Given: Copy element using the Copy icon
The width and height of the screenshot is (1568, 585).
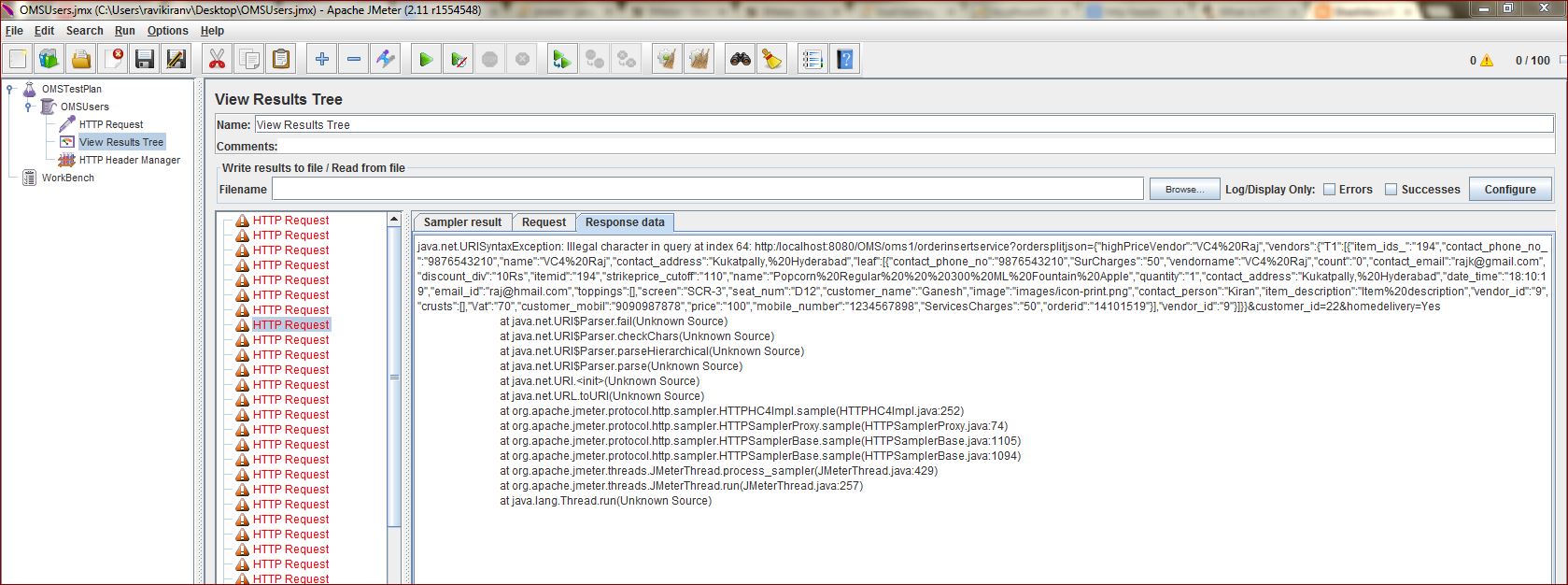Looking at the screenshot, I should point(249,60).
